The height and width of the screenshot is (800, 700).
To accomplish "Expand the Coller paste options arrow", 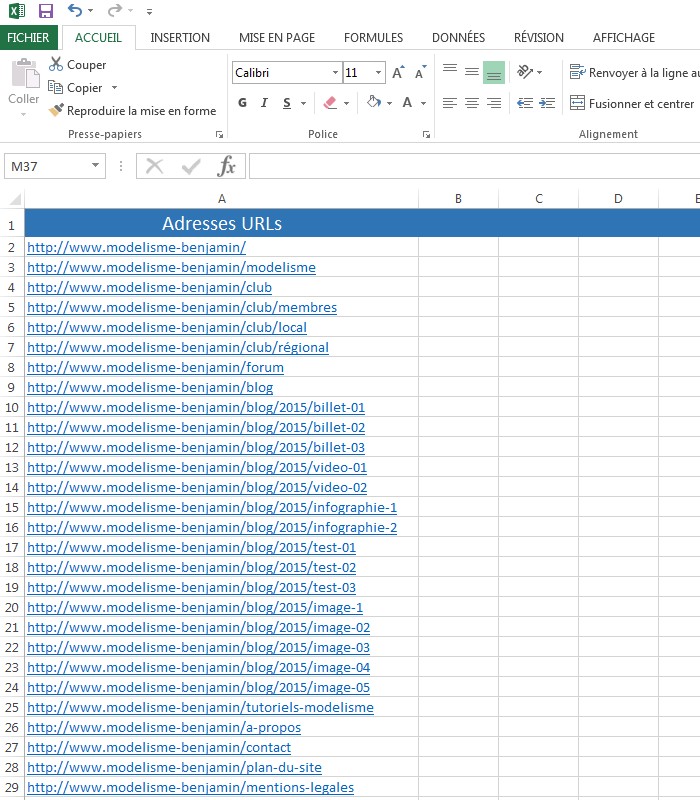I will tap(23, 114).
